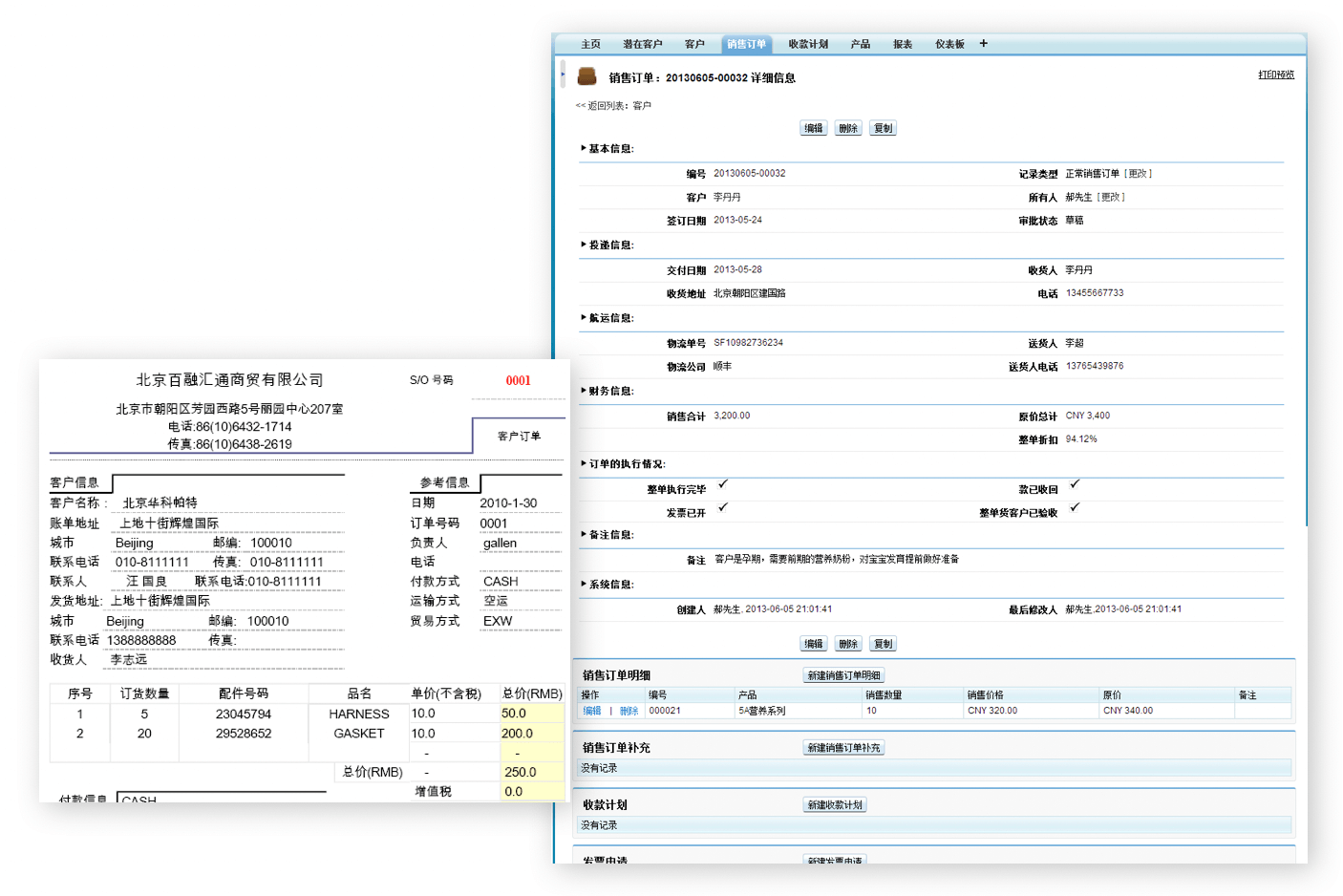
Task: Toggle the 整单货客户已验收 checkbox
Action: [1075, 507]
